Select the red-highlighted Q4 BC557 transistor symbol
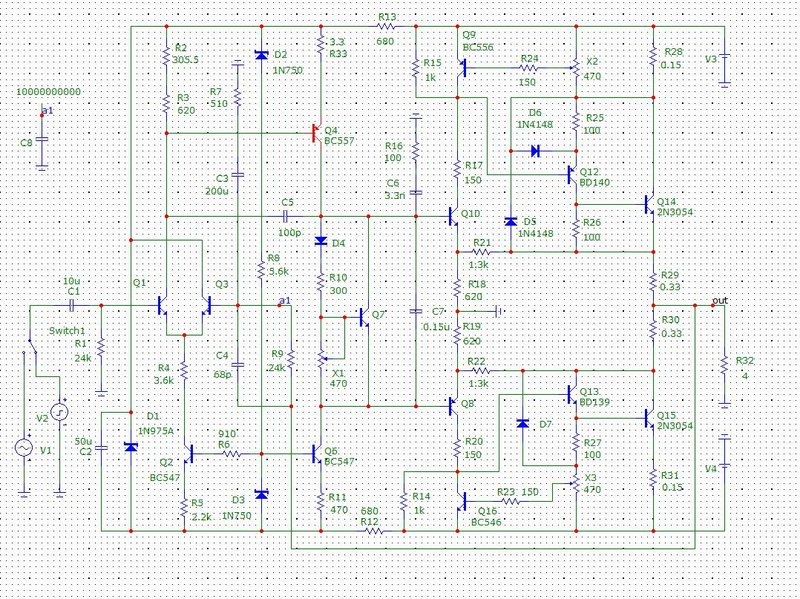800x599 pixels. 316,133
